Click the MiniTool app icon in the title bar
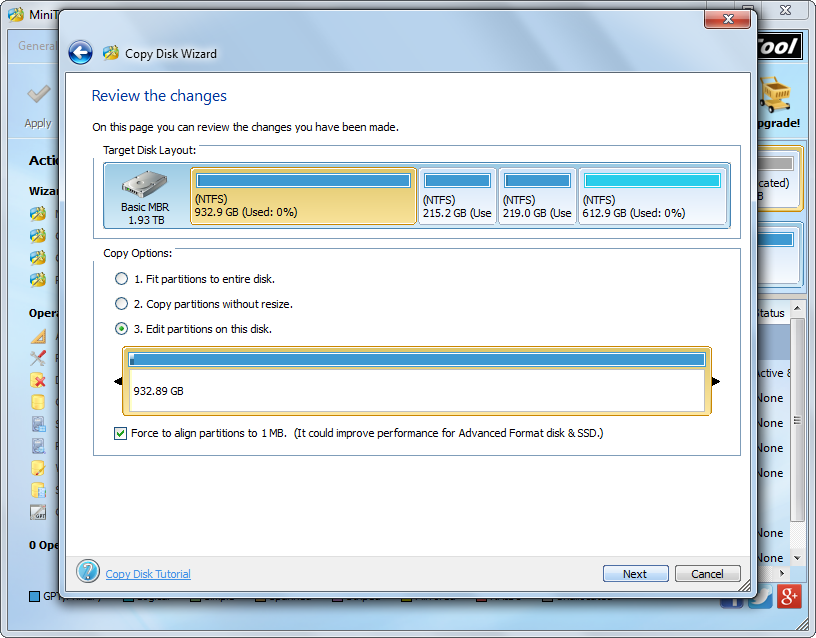The image size is (816, 638). [16, 14]
